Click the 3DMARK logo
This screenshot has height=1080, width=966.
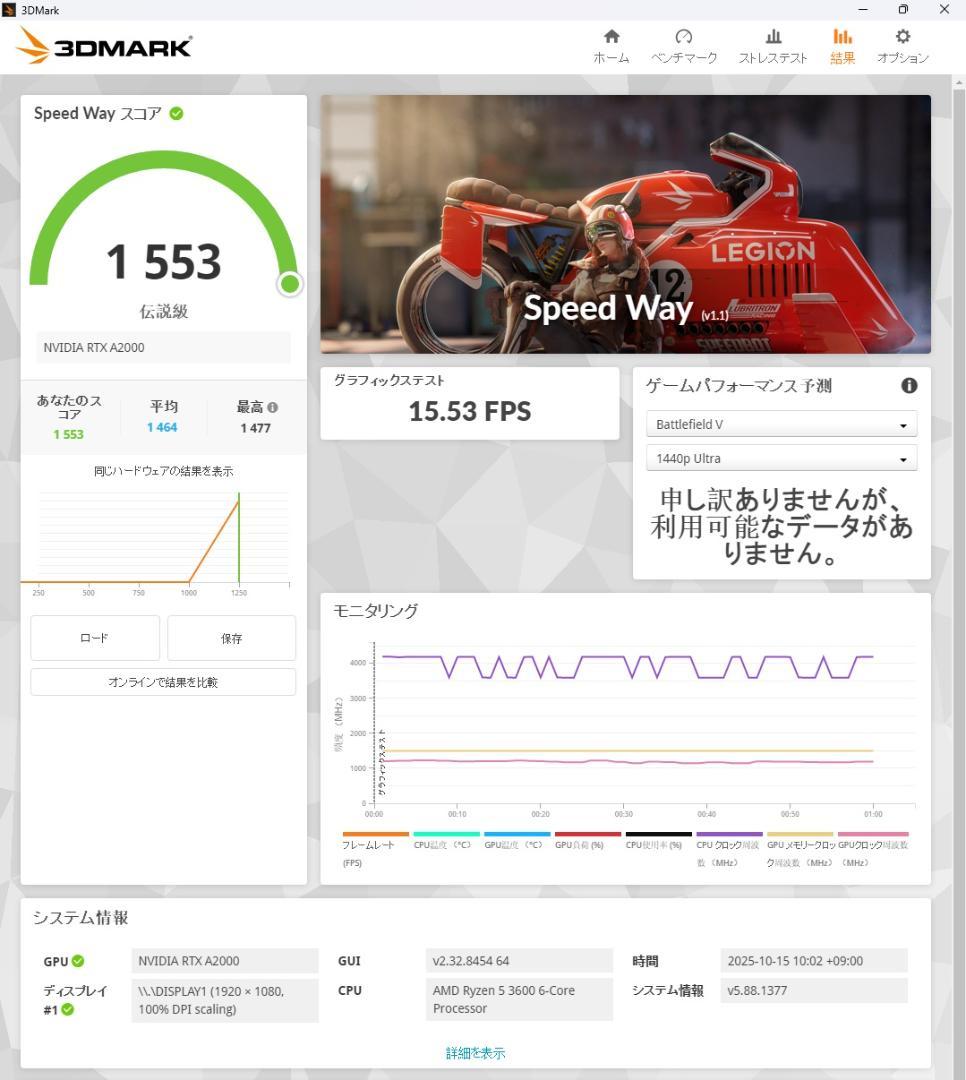click(100, 45)
